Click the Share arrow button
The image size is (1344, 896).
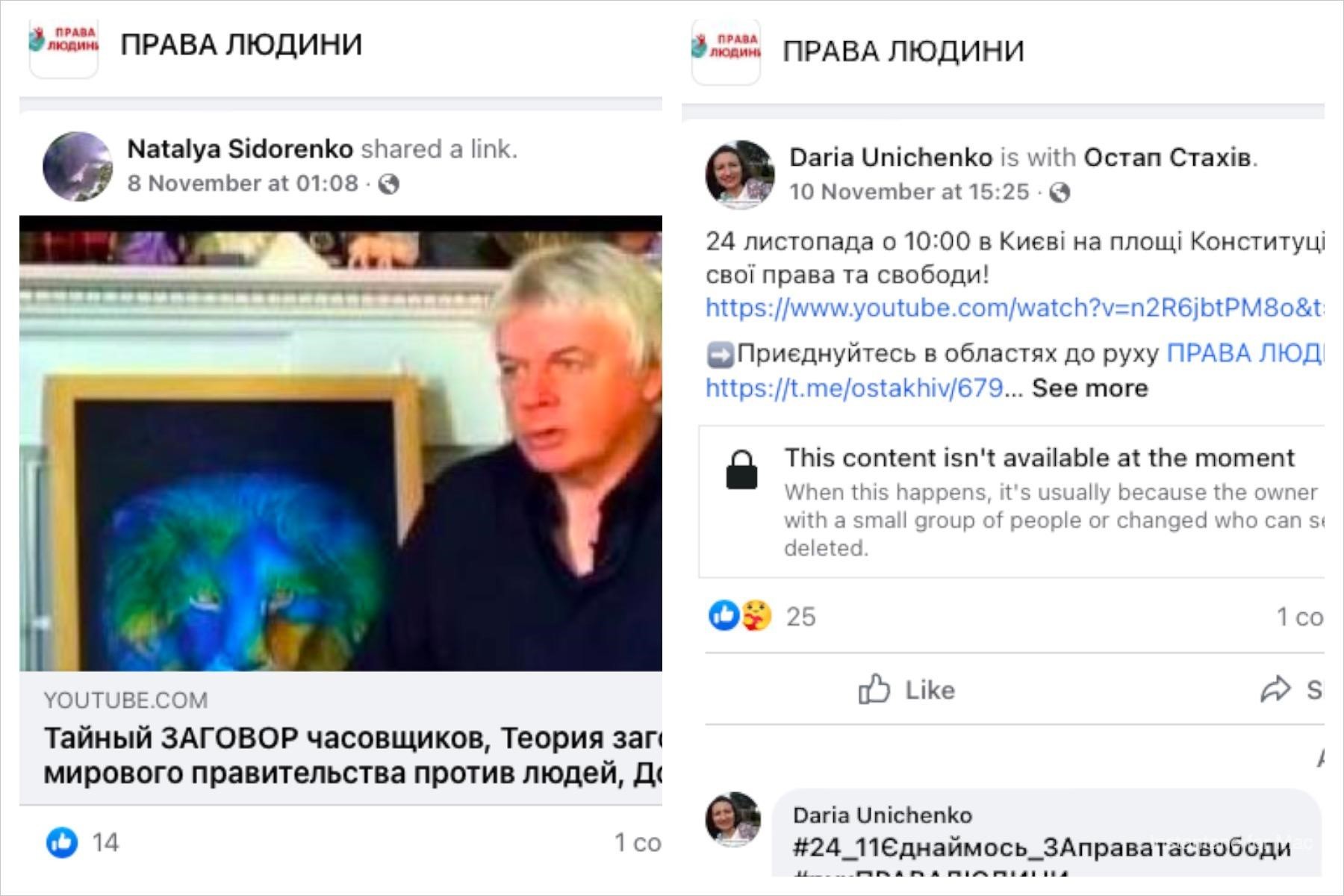click(1292, 689)
